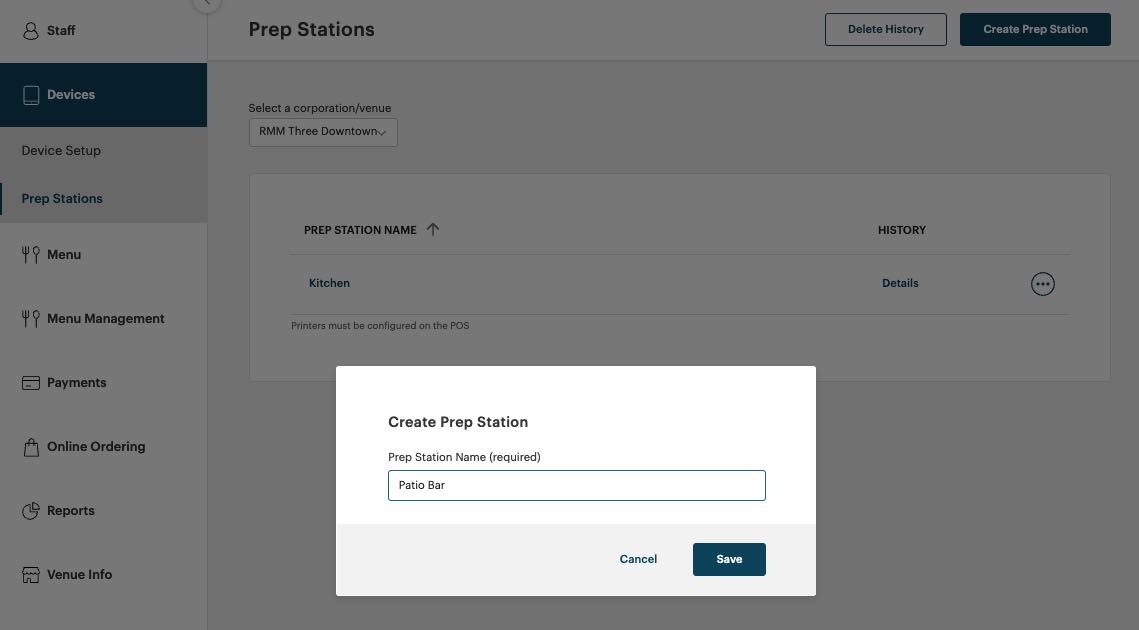
Task: Collapse the sidebar using the circular back arrow
Action: pyautogui.click(x=206, y=5)
